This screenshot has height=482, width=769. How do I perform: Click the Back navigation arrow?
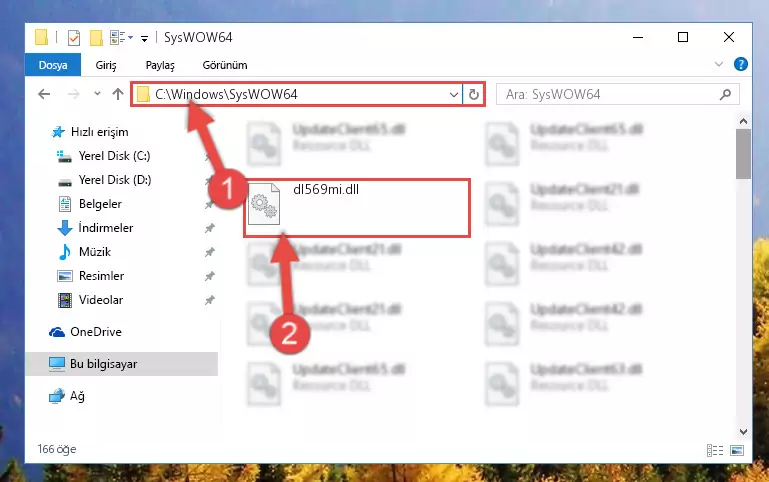tap(44, 94)
